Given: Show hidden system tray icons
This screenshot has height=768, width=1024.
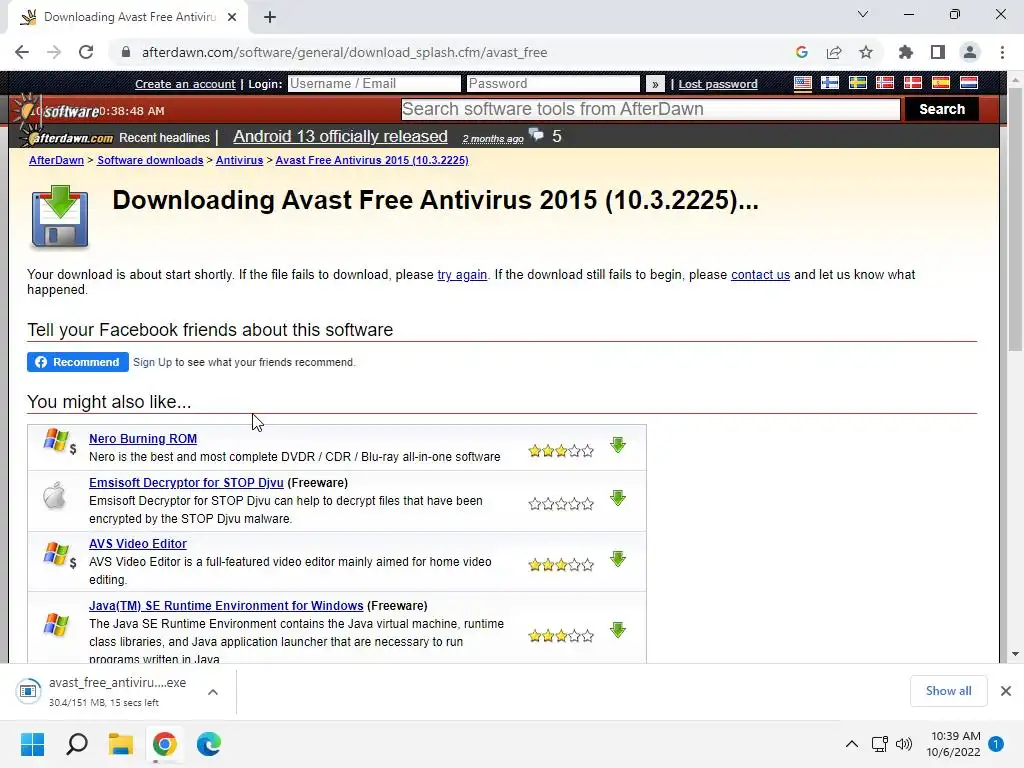Looking at the screenshot, I should pos(852,744).
